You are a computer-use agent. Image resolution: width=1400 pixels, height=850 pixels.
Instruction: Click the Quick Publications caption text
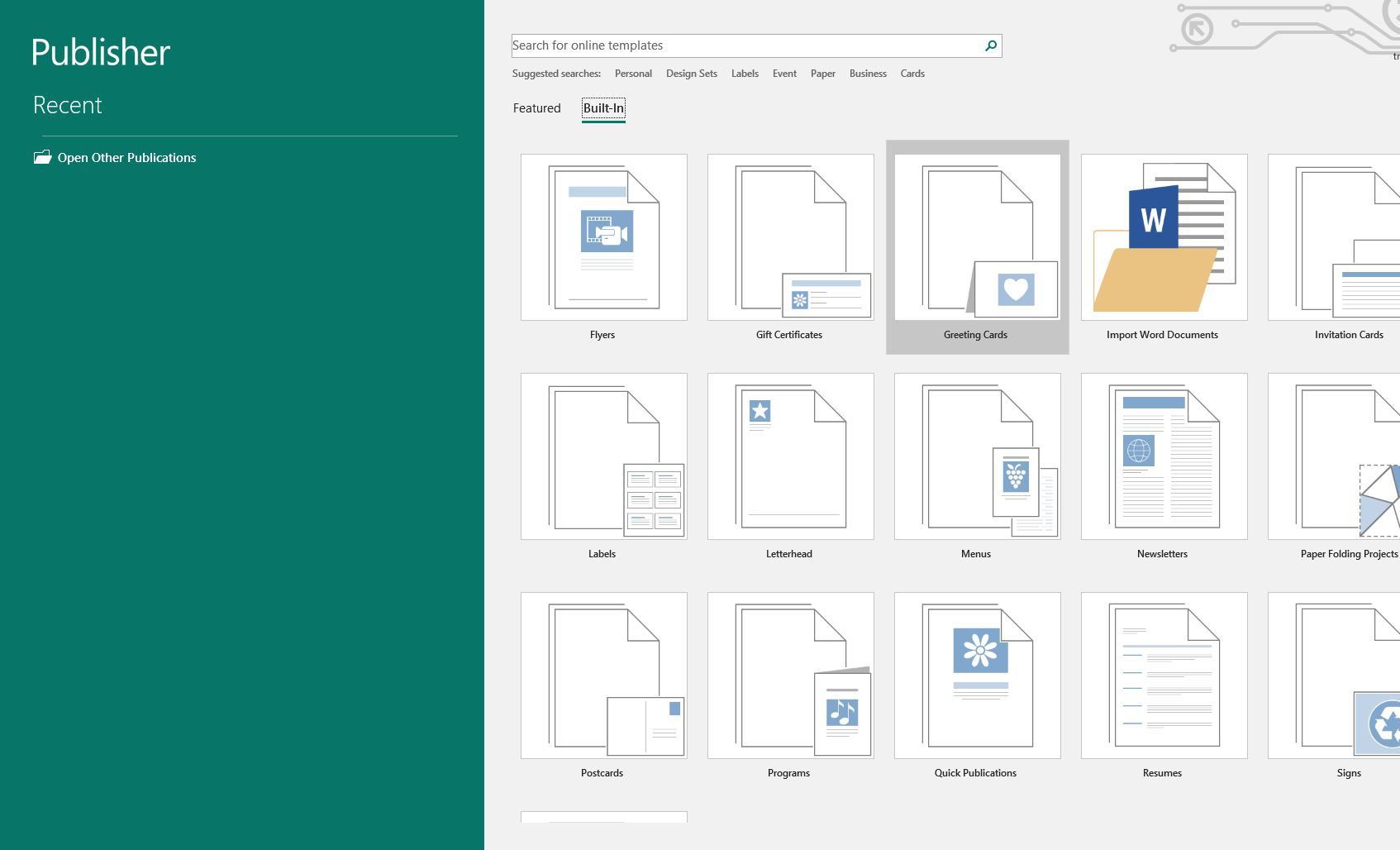point(975,773)
